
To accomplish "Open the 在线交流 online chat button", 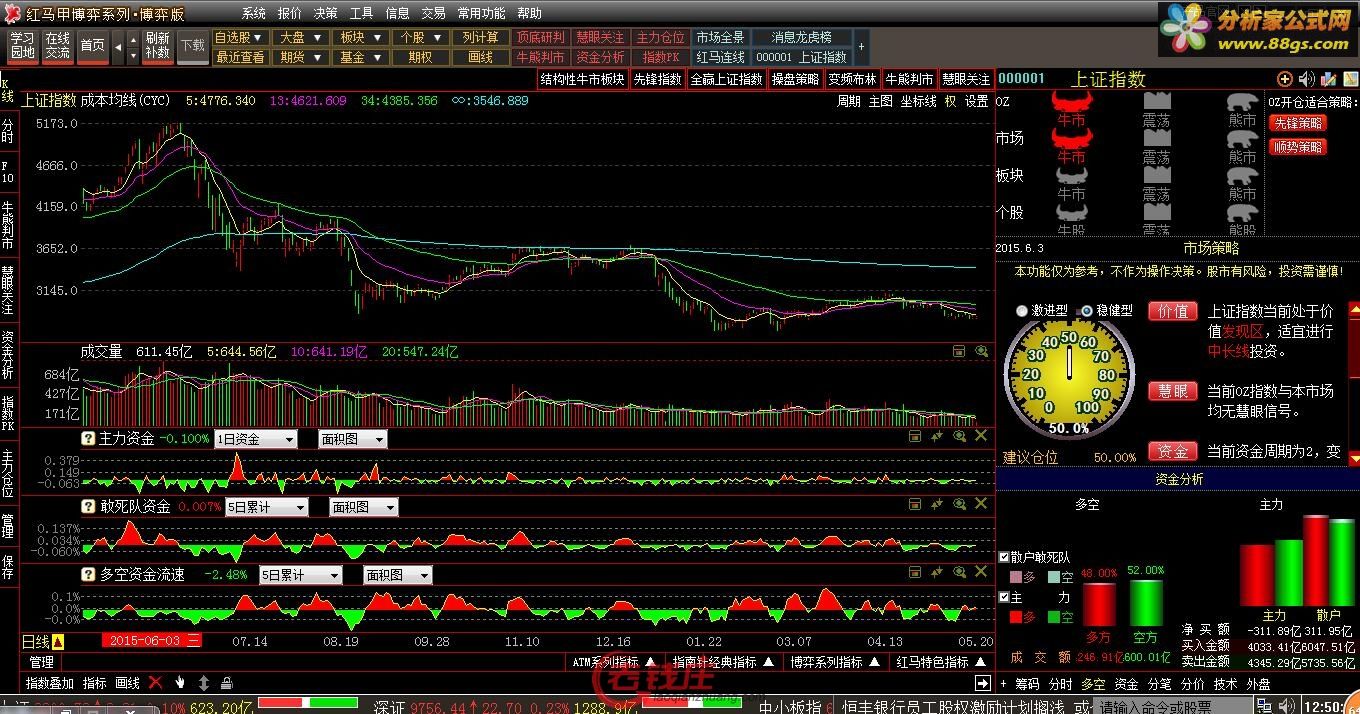I will tap(57, 45).
